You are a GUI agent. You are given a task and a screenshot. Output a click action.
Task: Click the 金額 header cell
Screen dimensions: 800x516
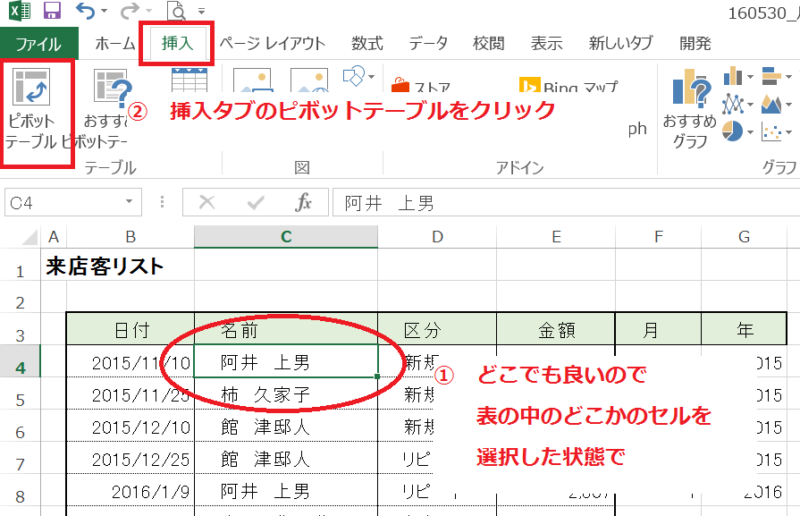pyautogui.click(x=556, y=330)
